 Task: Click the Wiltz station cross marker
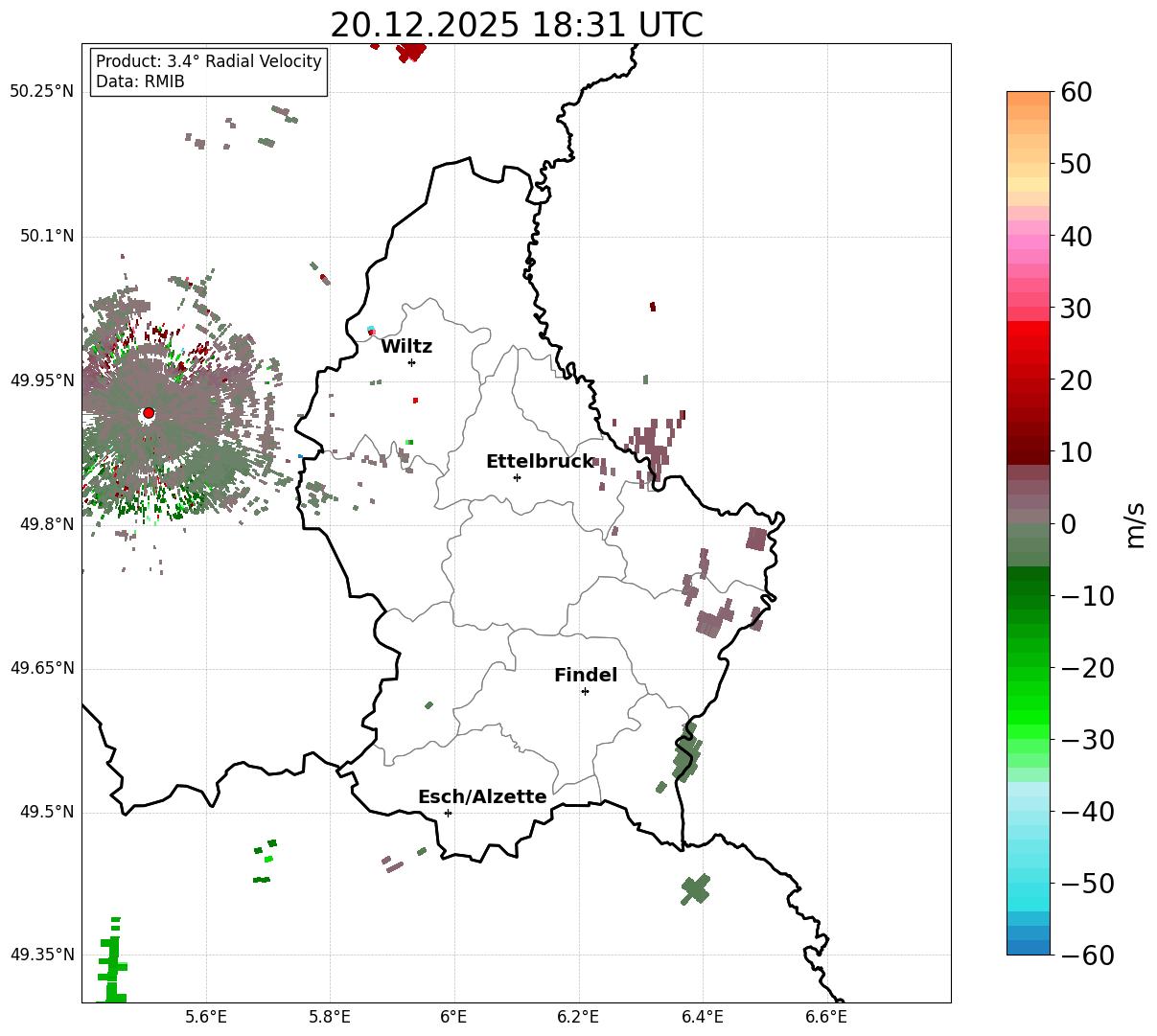tap(411, 362)
